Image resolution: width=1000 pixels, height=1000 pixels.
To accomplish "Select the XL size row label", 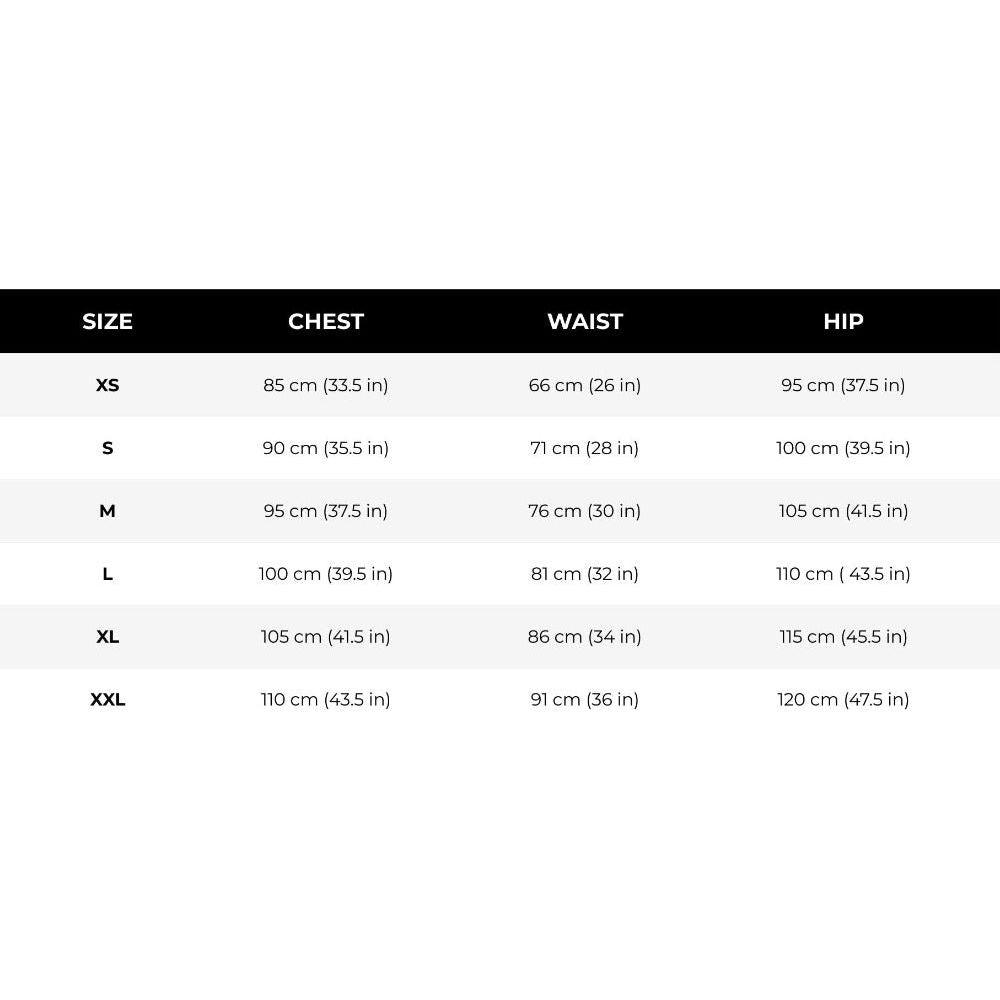I will [x=107, y=636].
